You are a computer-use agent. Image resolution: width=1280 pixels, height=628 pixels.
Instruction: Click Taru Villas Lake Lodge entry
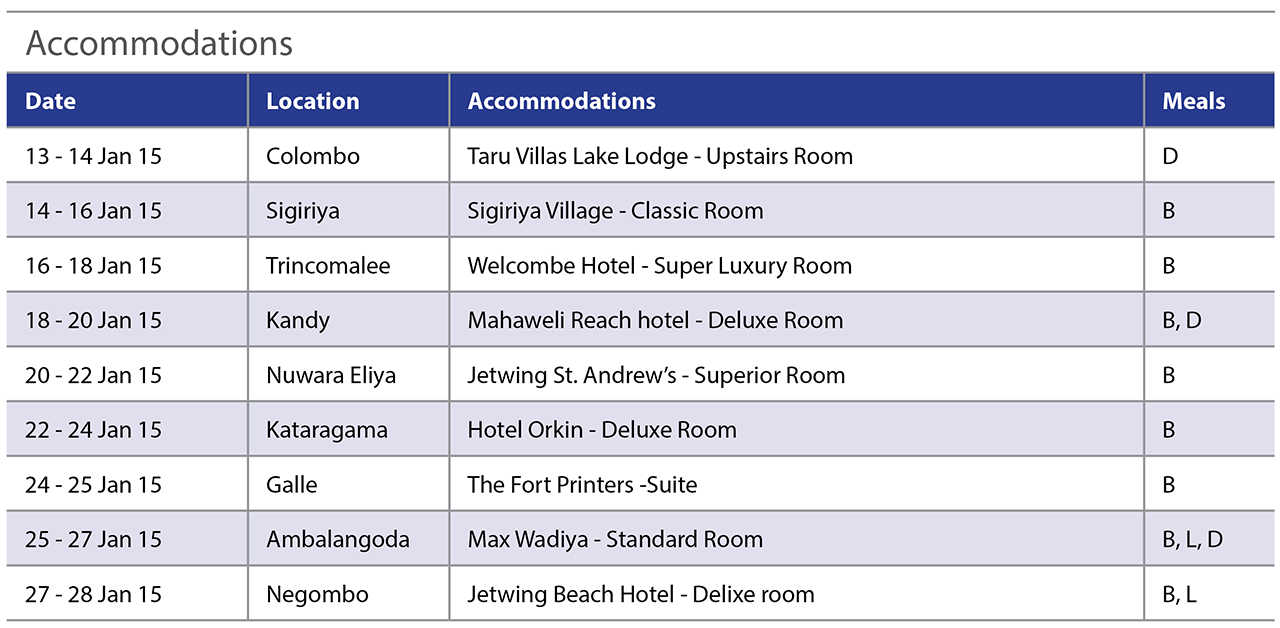pos(660,156)
